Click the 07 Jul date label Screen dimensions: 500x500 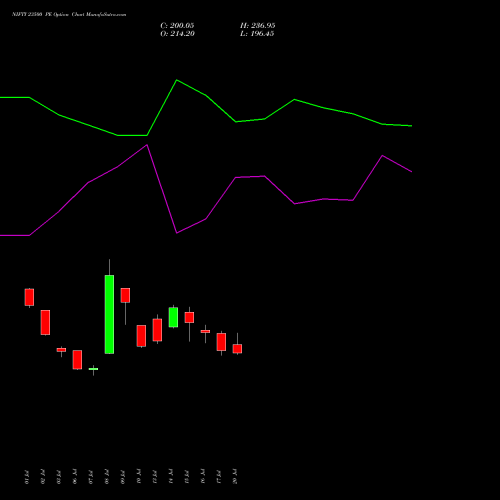(x=91, y=477)
